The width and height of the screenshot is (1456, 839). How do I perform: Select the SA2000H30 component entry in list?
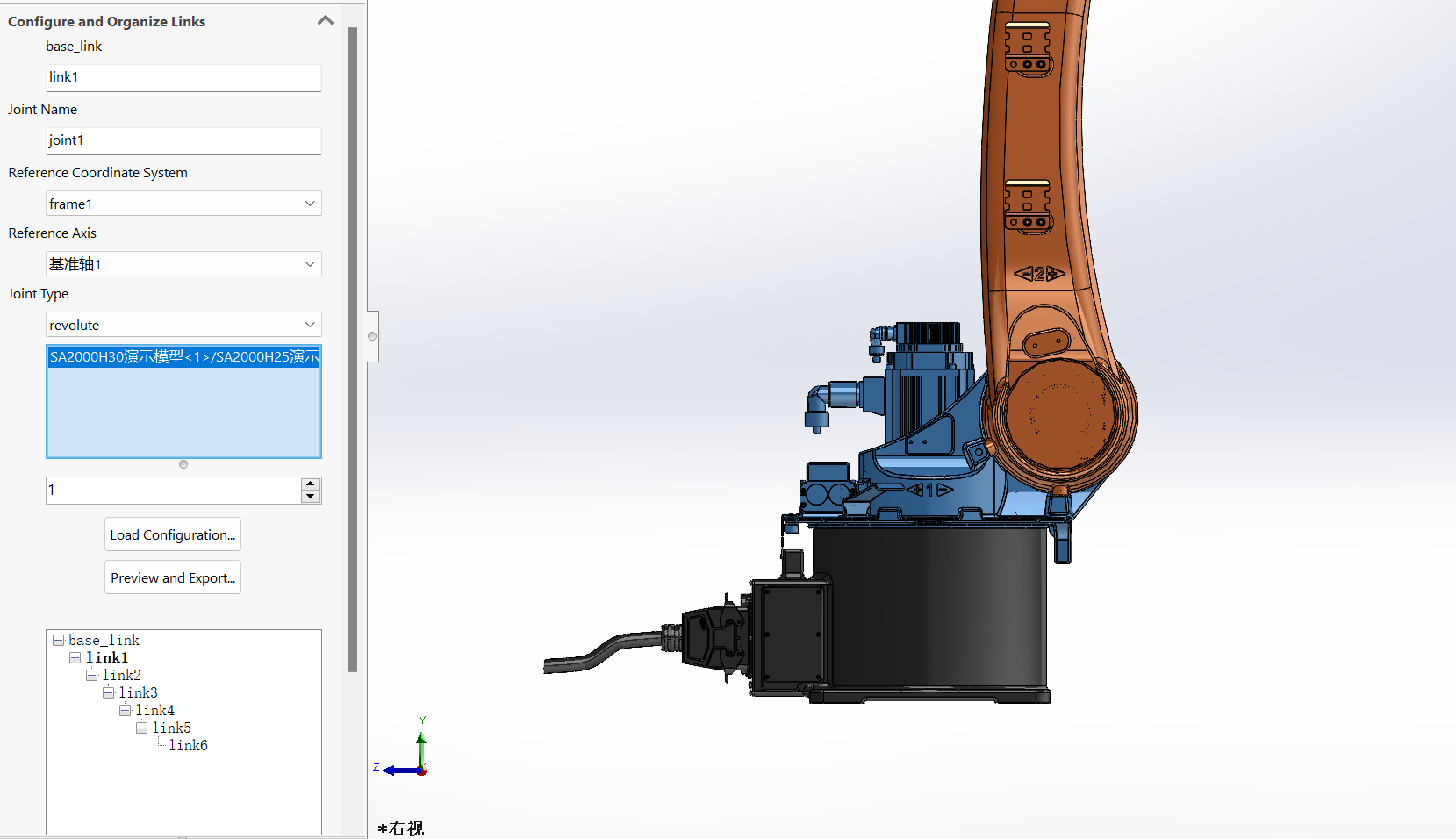[183, 356]
